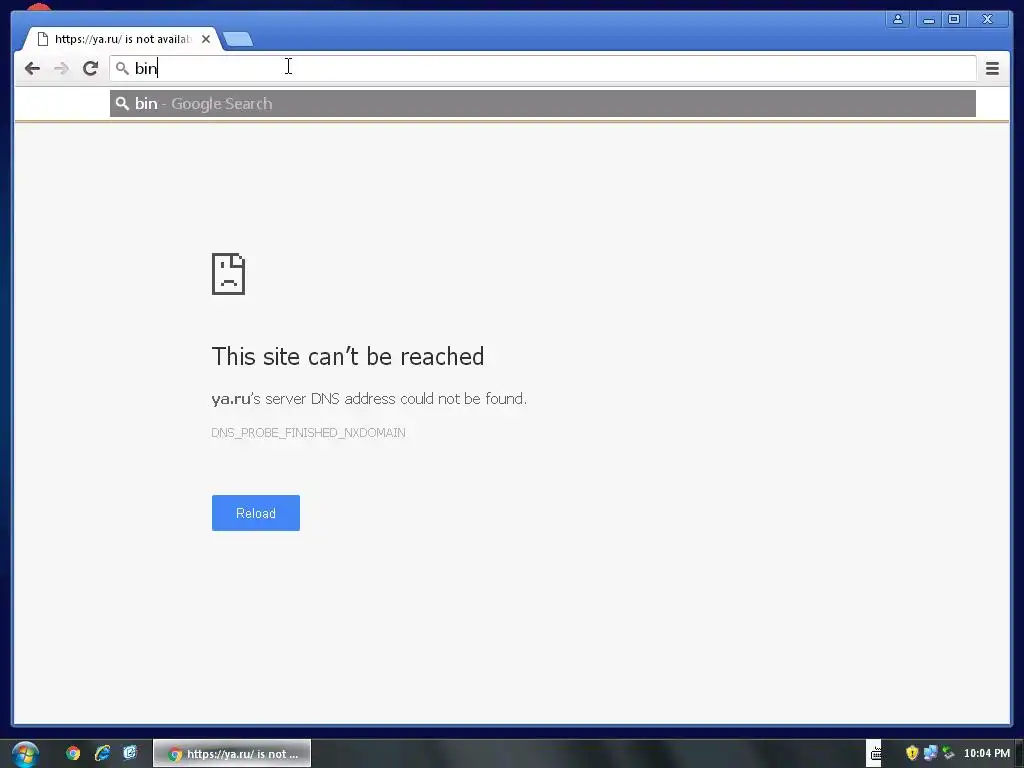Screen dimensions: 1024x768
Task: Switch to Chrome window taskbar button
Action: 232,754
